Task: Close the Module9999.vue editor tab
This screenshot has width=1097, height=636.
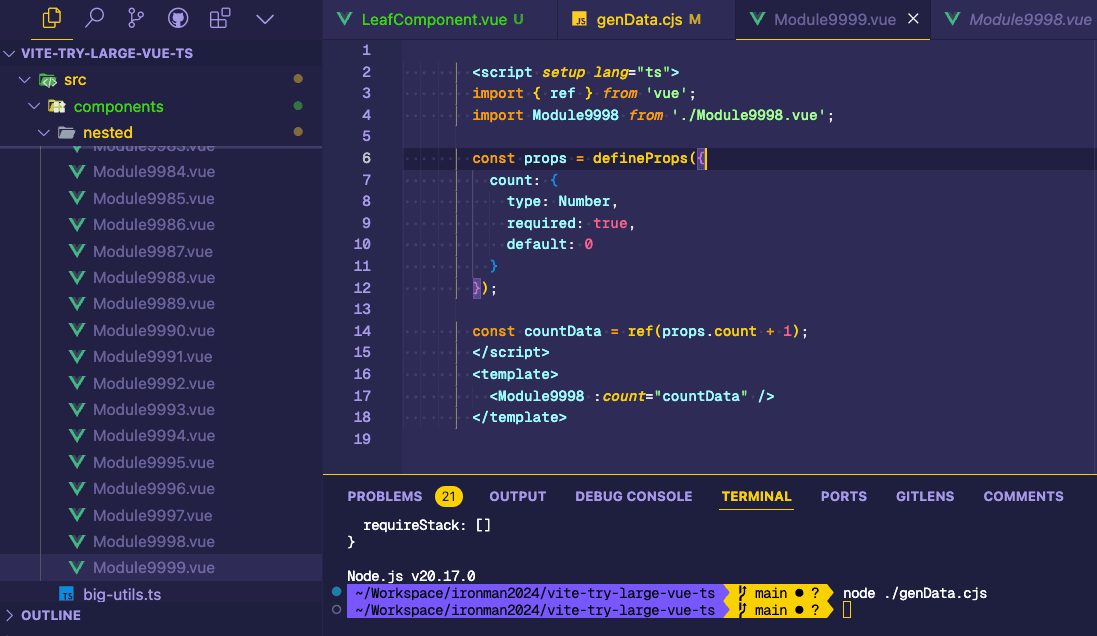Action: [912, 19]
